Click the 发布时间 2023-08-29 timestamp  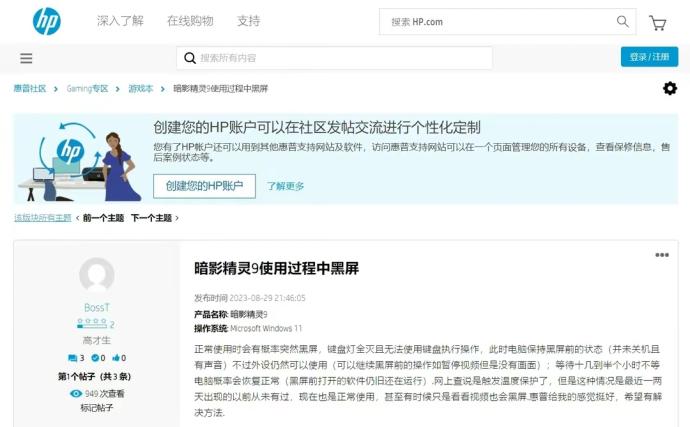(x=250, y=298)
